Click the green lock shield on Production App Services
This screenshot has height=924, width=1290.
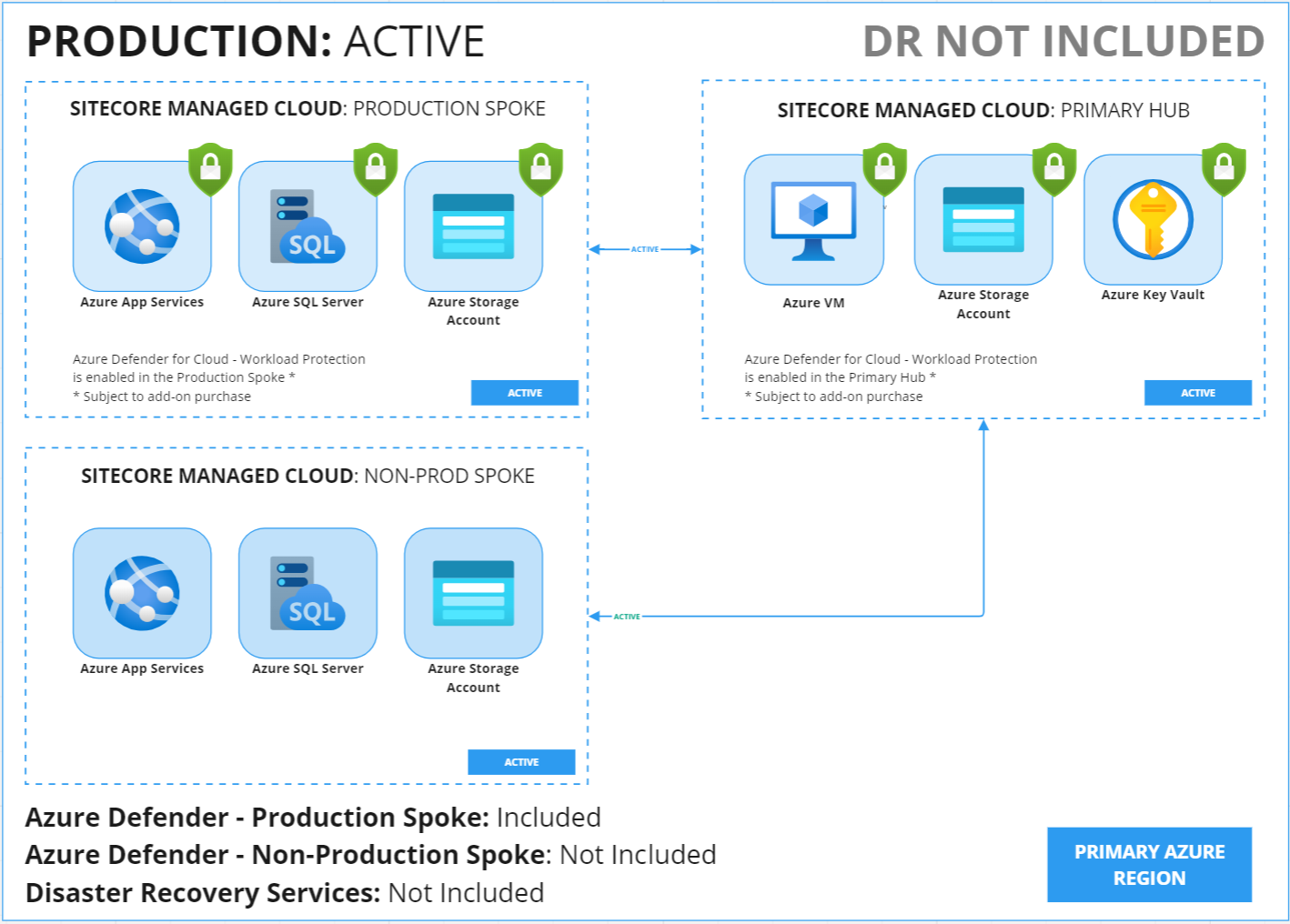[210, 169]
